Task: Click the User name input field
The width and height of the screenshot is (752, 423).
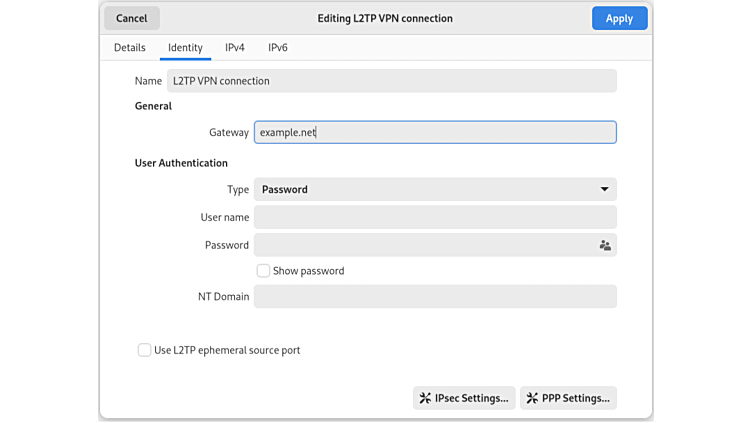Action: point(434,217)
